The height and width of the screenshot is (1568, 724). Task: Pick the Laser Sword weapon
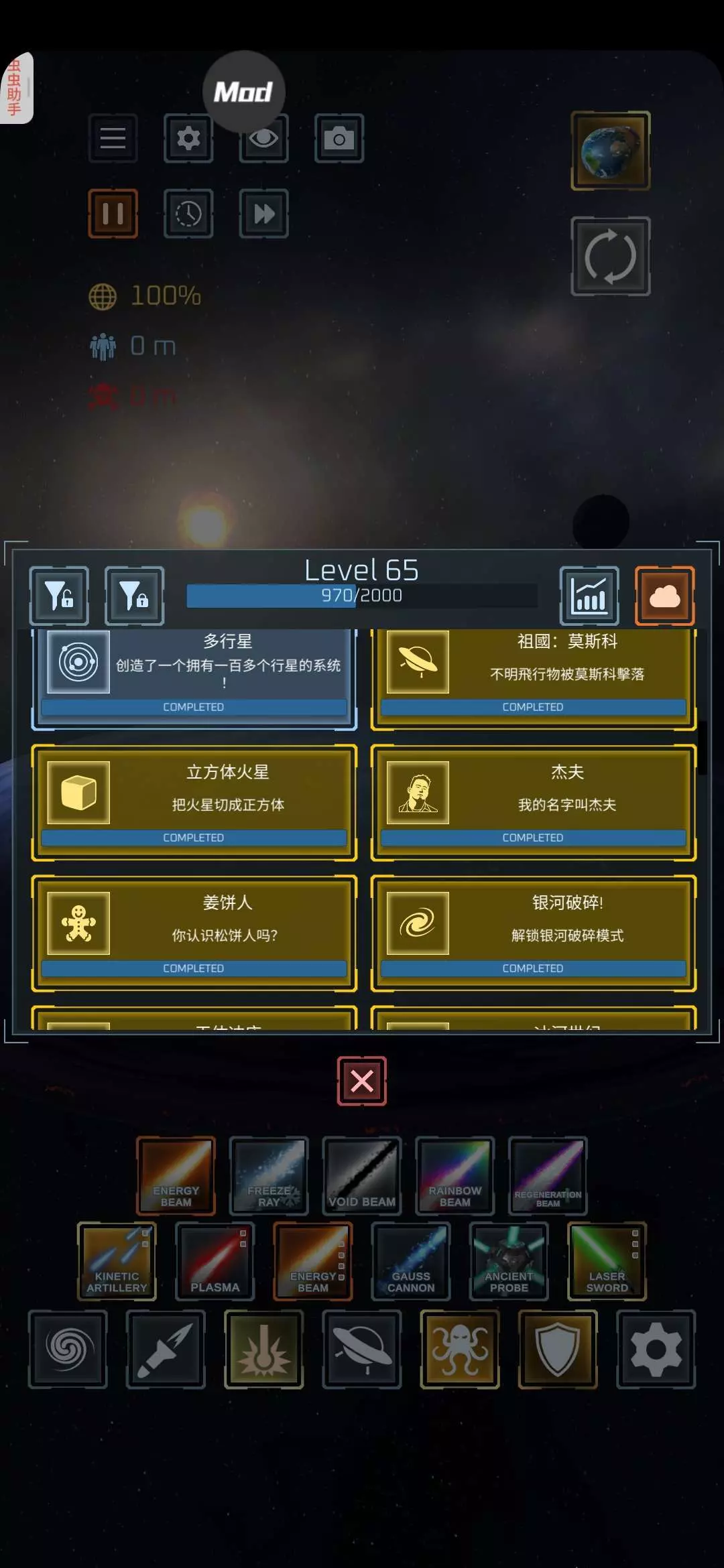coord(607,1262)
